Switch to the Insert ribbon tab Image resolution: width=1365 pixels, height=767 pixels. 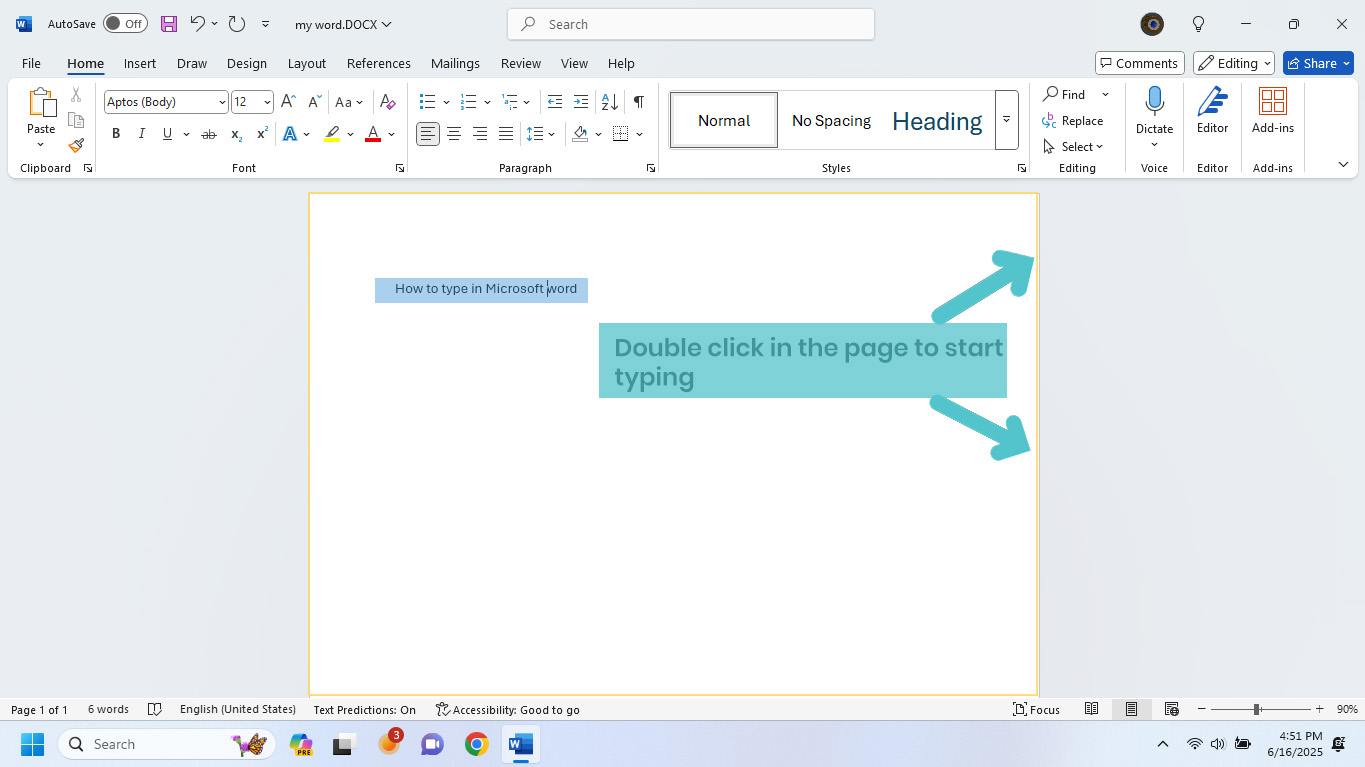[139, 63]
